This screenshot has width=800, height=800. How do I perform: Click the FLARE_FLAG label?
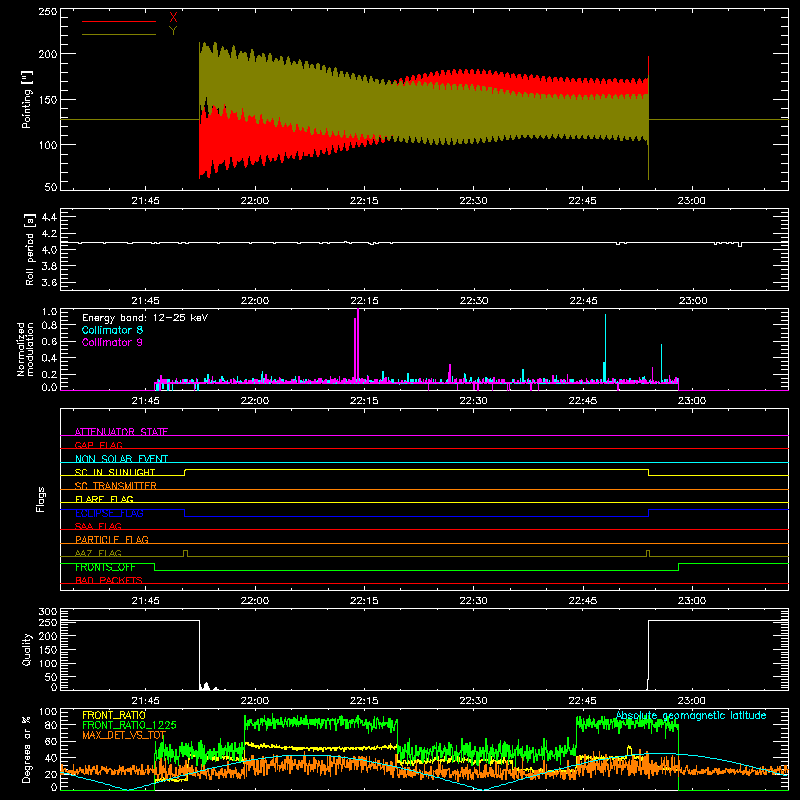[x=104, y=499]
